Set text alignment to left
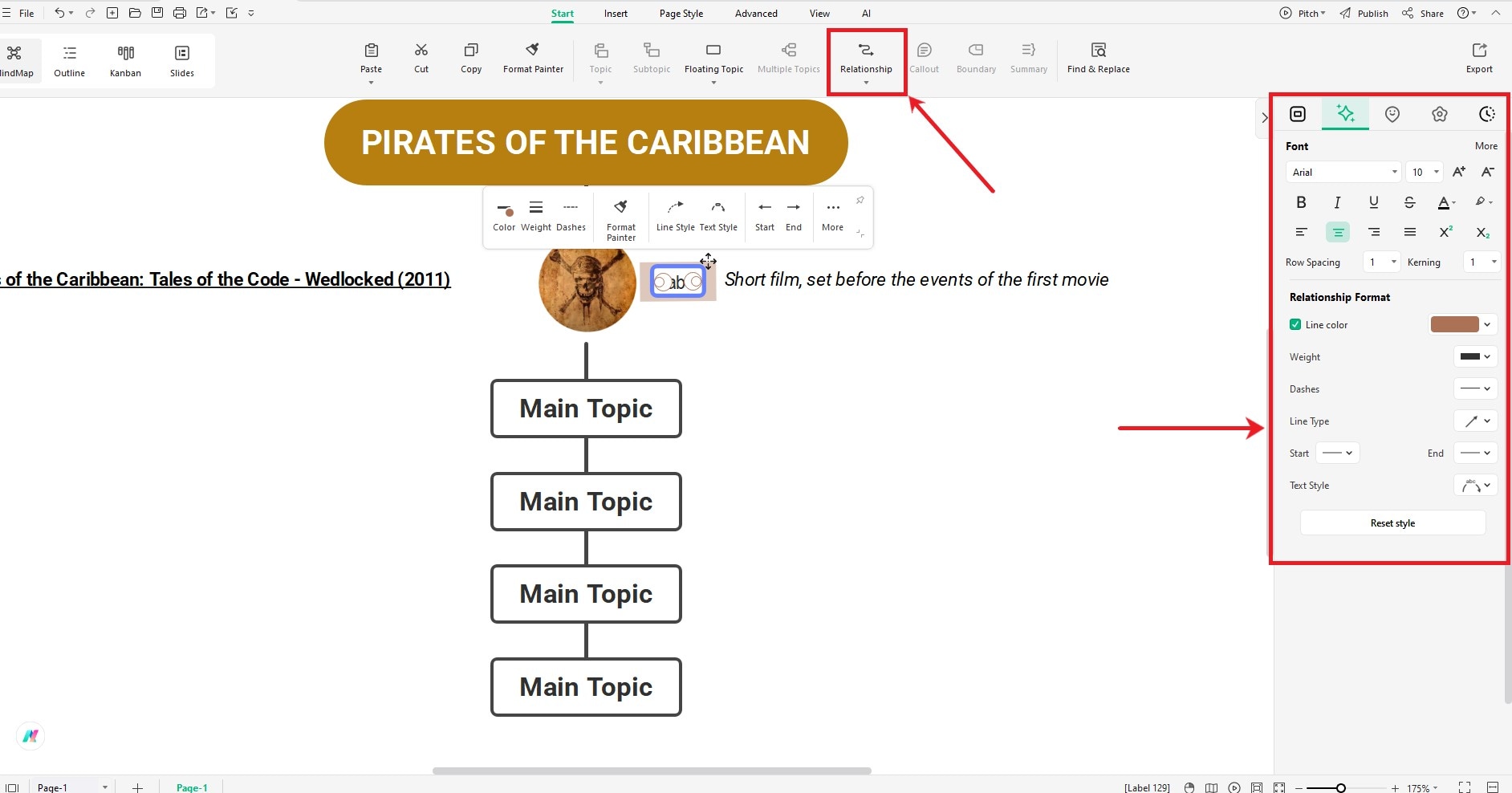Viewport: 1512px width, 793px height. click(x=1301, y=232)
